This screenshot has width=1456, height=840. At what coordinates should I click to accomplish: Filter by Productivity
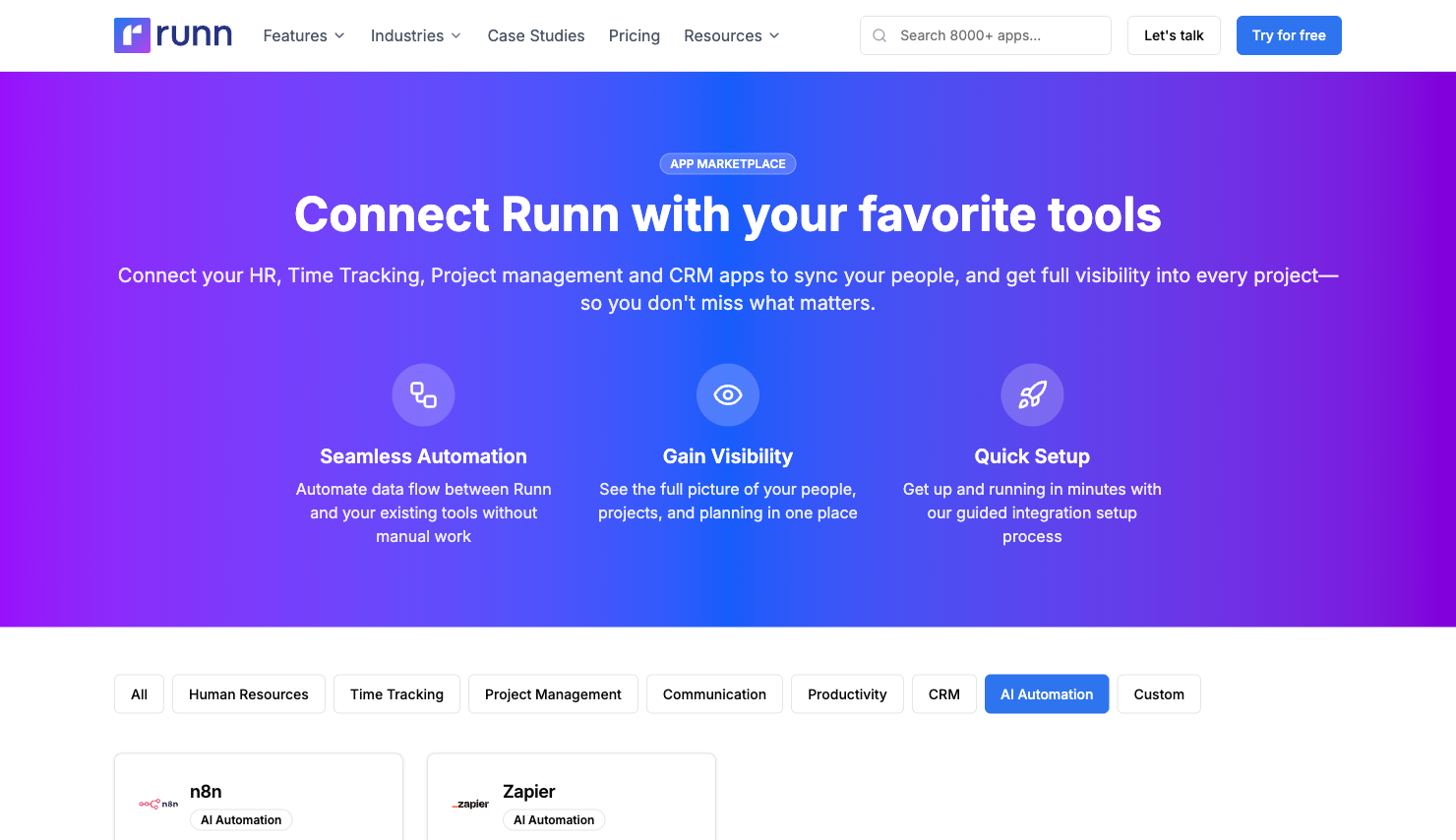click(x=847, y=694)
